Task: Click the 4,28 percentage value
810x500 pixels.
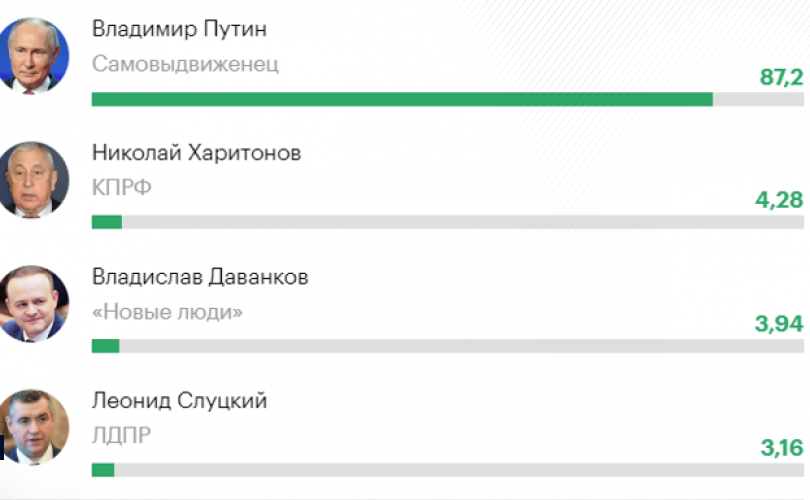Action: coord(779,200)
